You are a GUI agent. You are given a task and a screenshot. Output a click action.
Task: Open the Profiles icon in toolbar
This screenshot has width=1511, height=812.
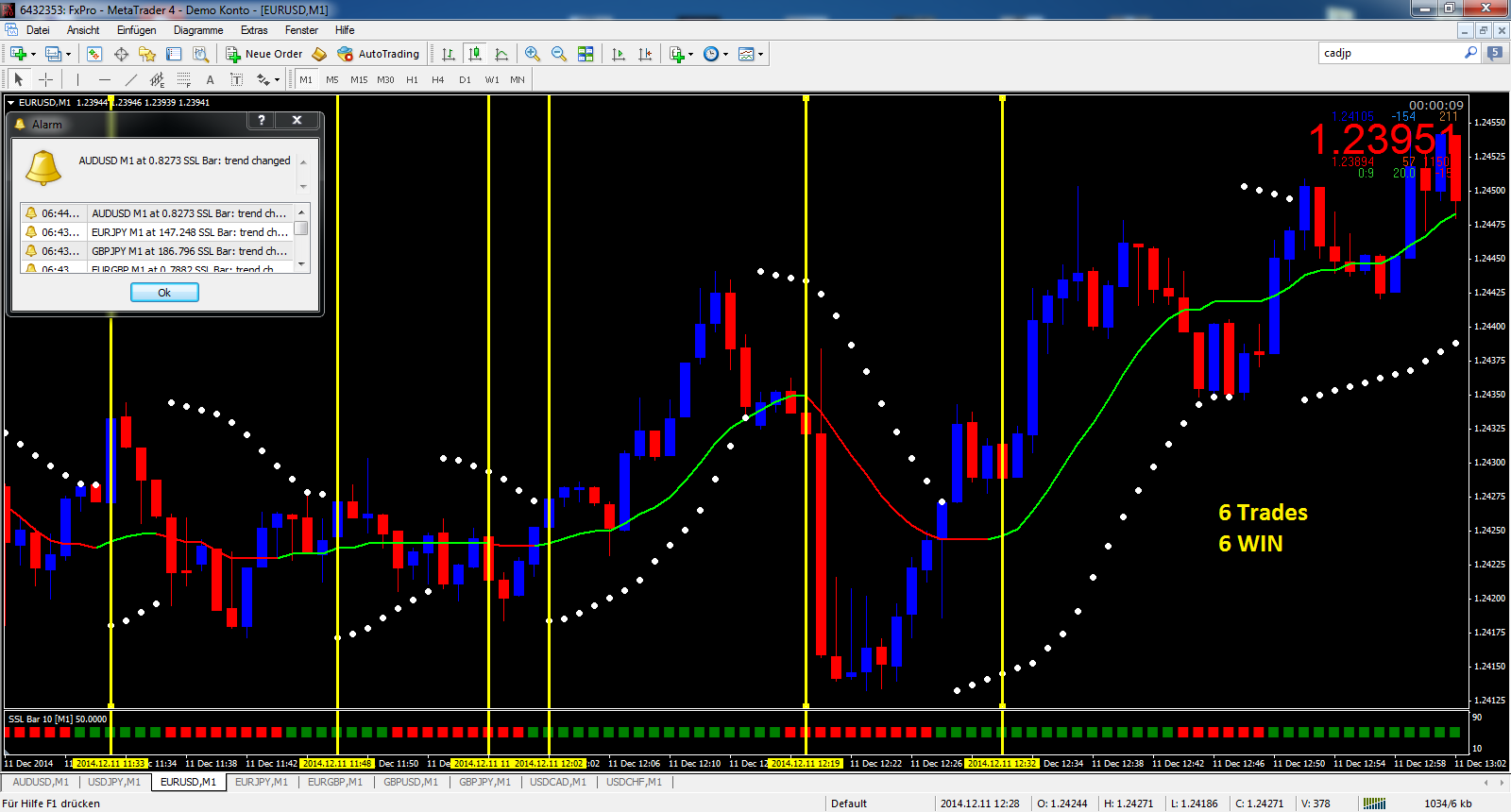coord(54,54)
